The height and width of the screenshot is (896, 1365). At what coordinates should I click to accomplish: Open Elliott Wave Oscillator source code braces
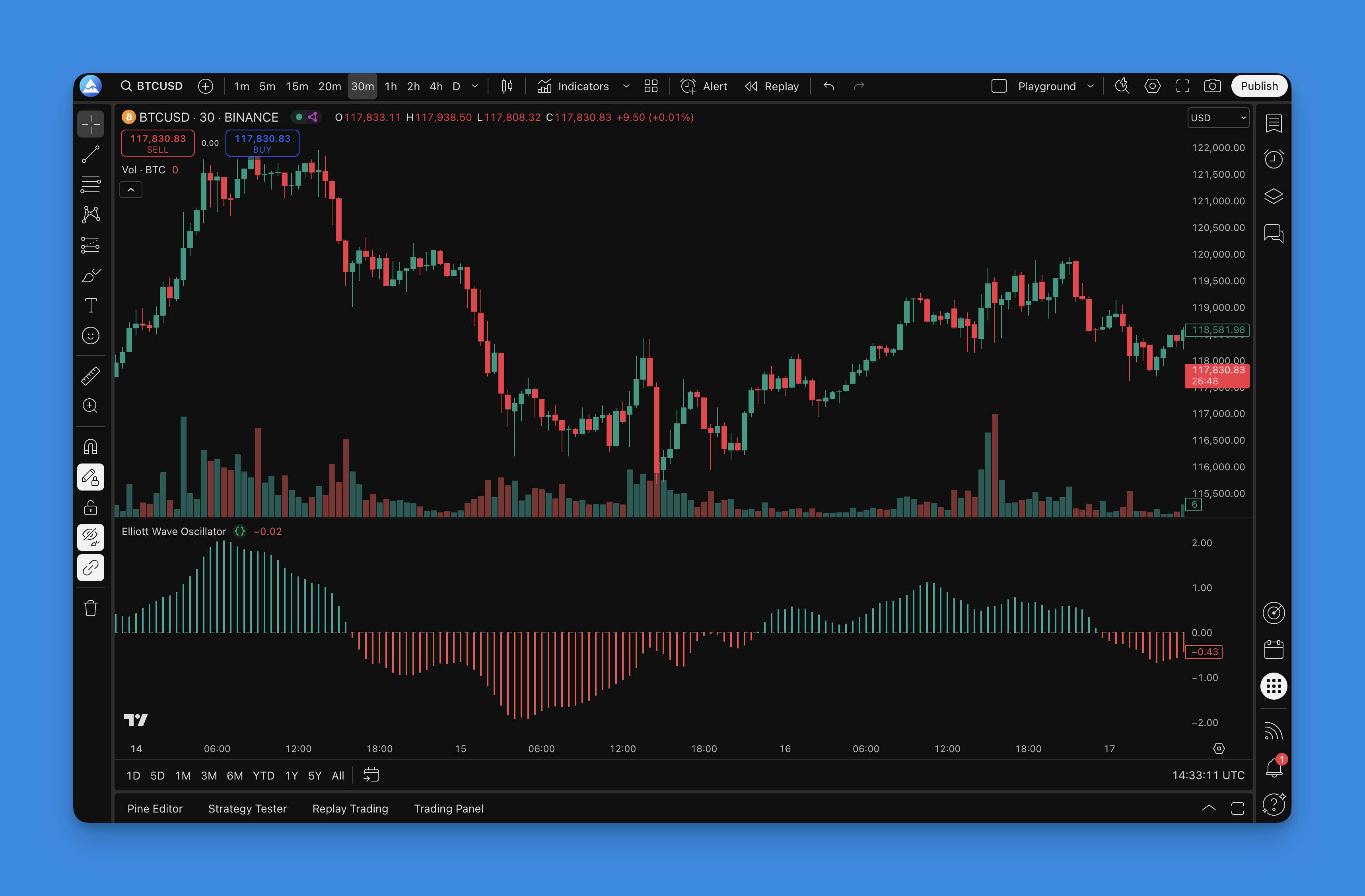pos(240,531)
